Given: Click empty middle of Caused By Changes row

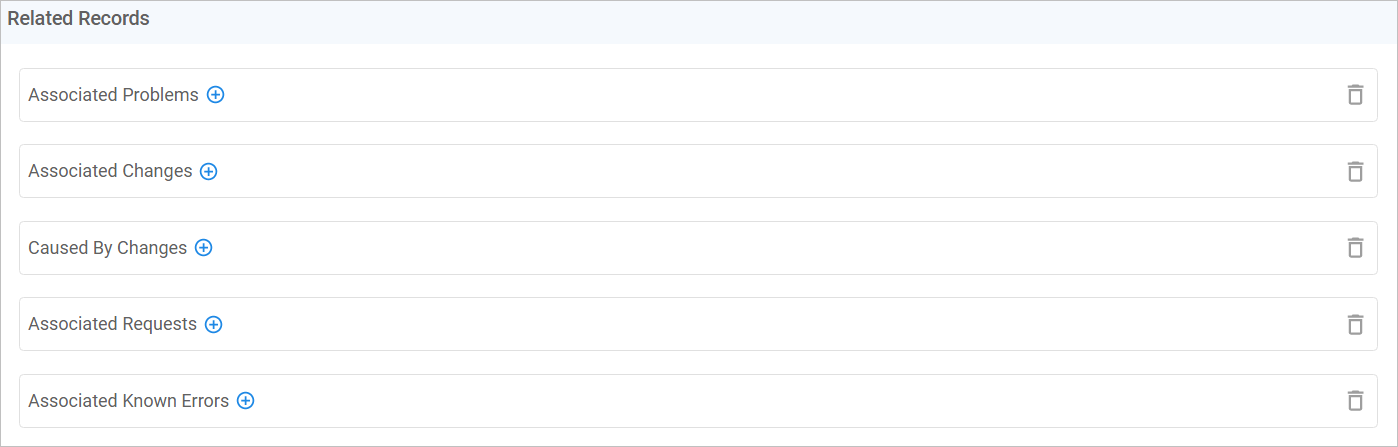Looking at the screenshot, I should (700, 248).
